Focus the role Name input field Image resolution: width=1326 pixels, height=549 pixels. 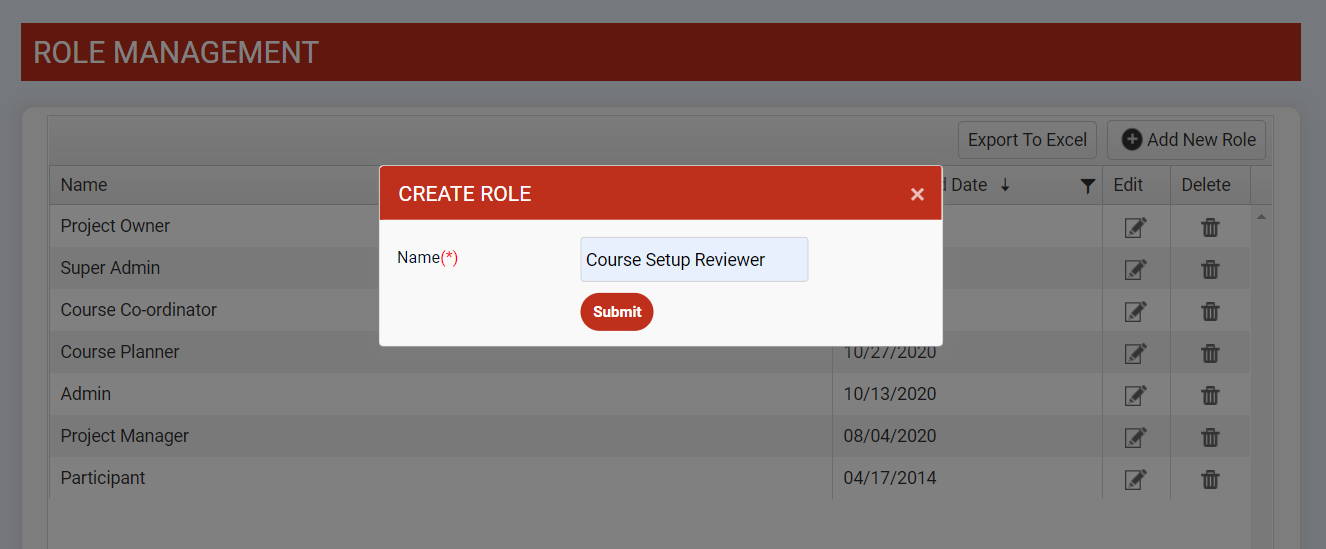[x=694, y=260]
